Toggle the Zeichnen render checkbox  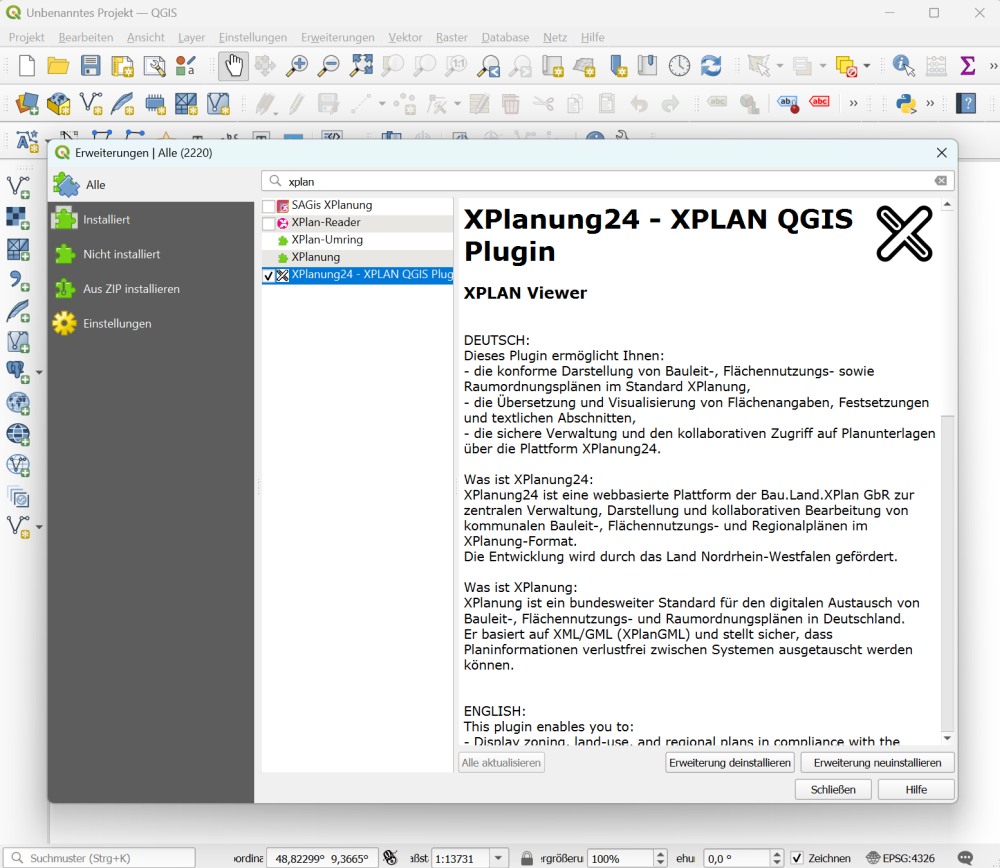[x=797, y=858]
